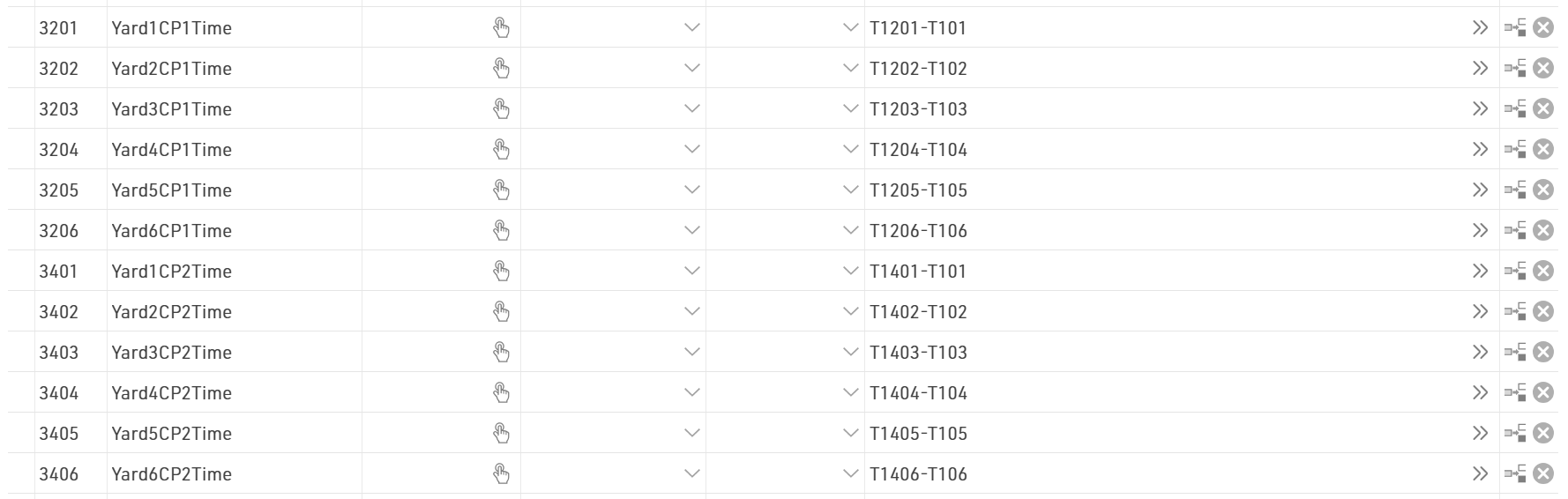The height and width of the screenshot is (499, 1568).
Task: Click the double-chevron icon for T1402-T102
Action: coord(1480,312)
